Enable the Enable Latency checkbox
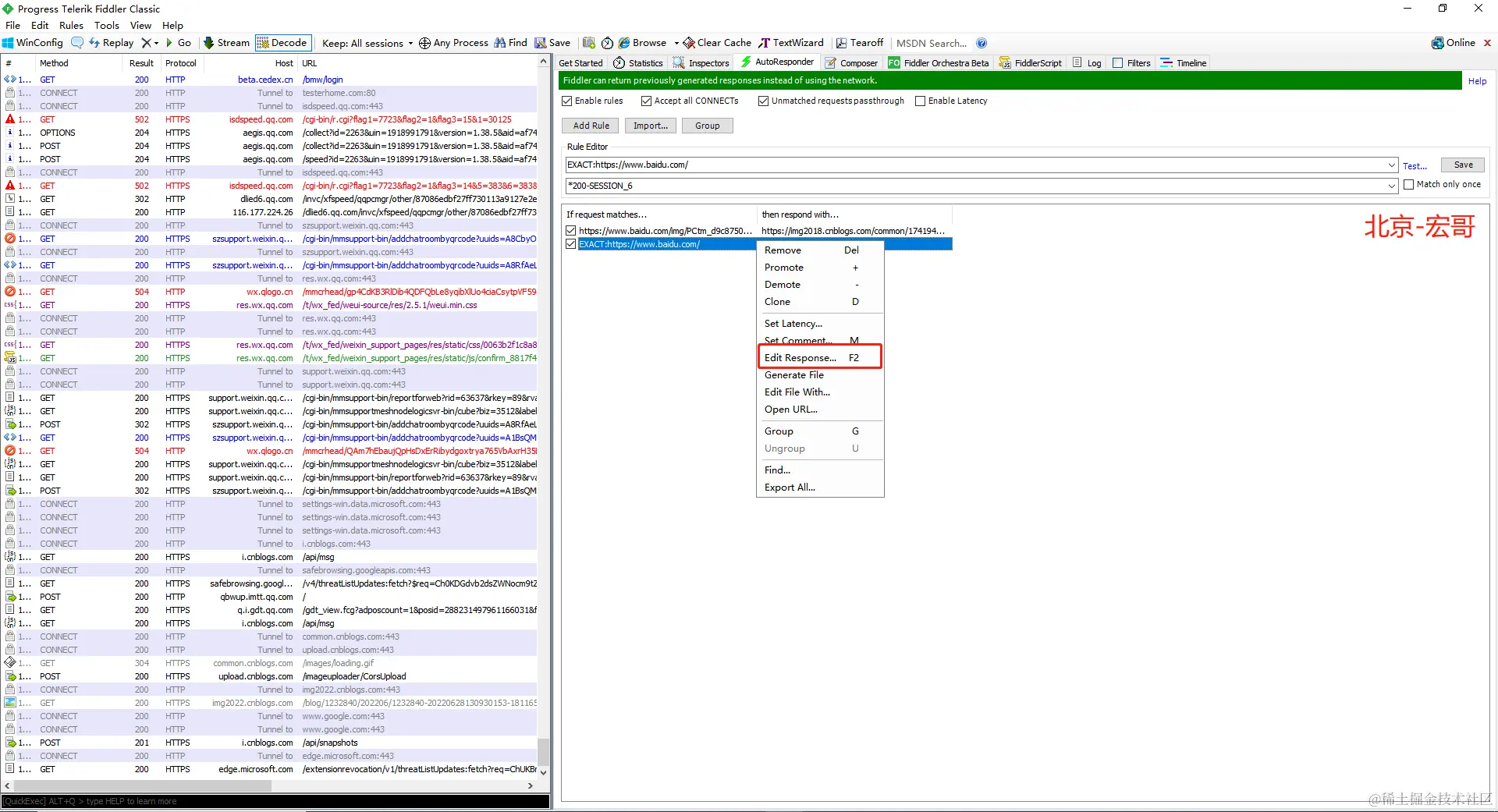 [x=921, y=101]
